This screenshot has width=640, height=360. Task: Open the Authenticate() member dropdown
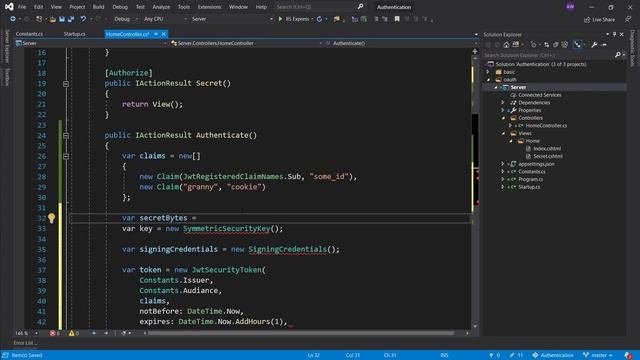[x=402, y=43]
